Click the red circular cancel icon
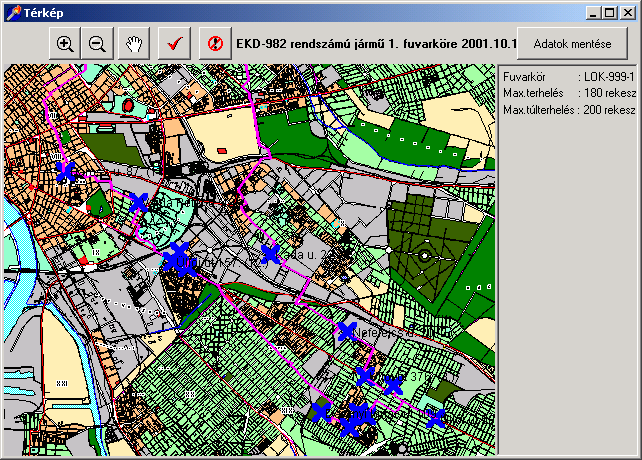The width and height of the screenshot is (642, 460). [x=214, y=44]
